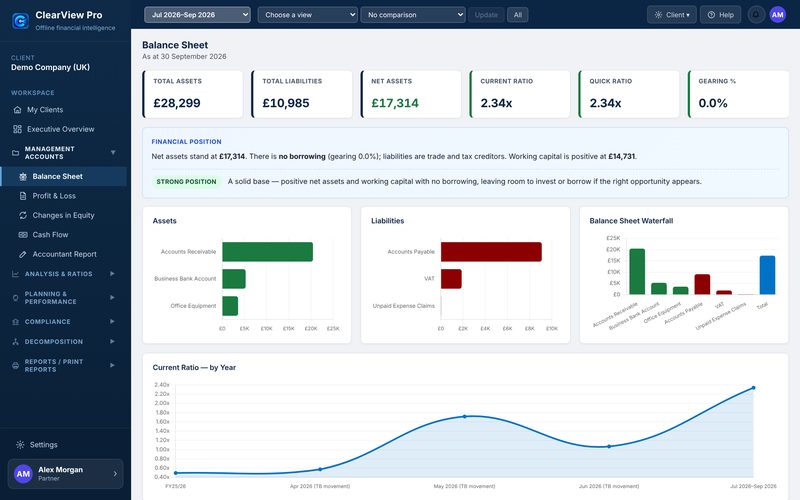The height and width of the screenshot is (500, 800).
Task: Click the May 2026 point on line chart
Action: [464, 417]
